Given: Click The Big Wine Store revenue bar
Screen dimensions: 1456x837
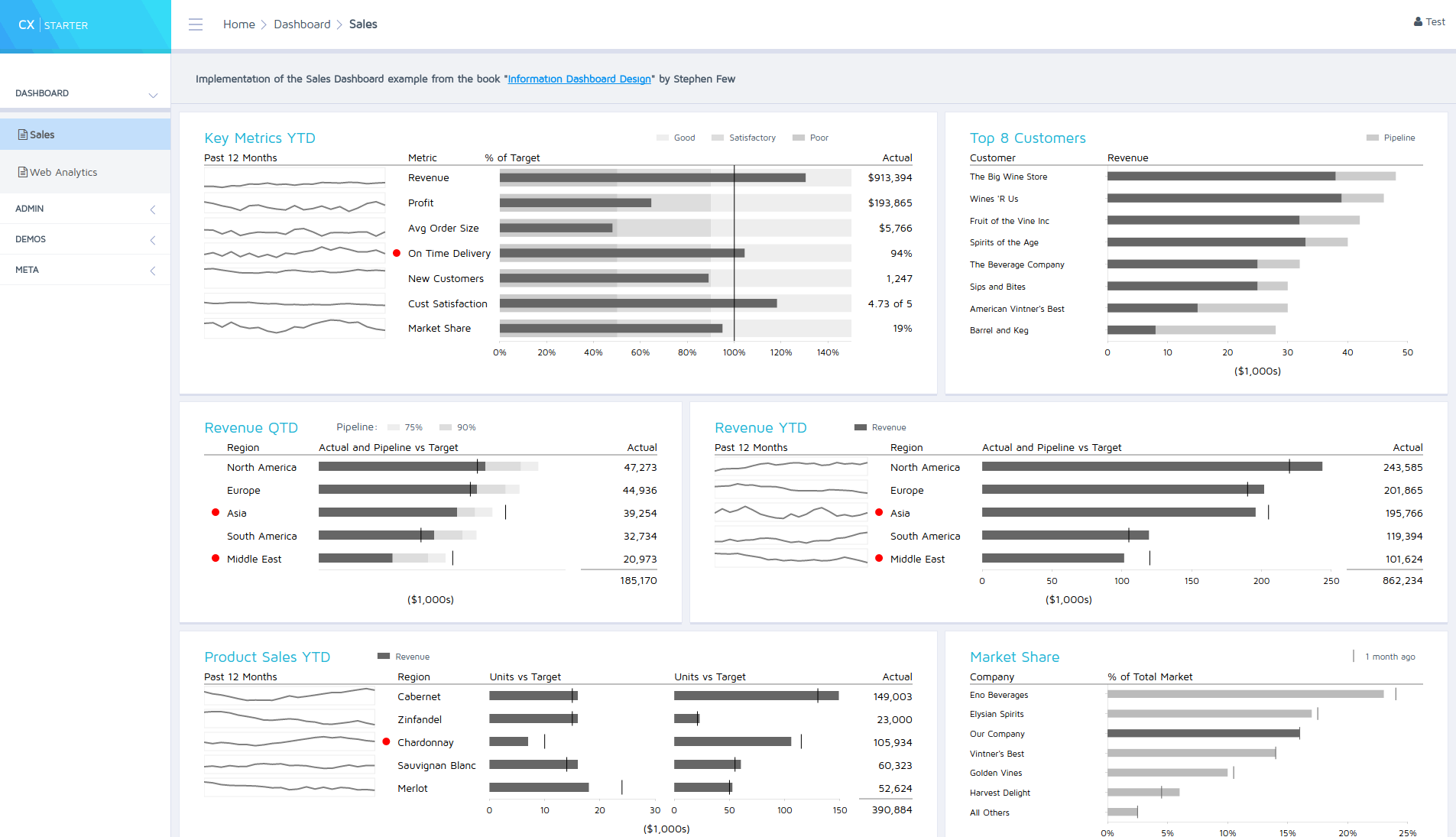Looking at the screenshot, I should pos(1221,177).
